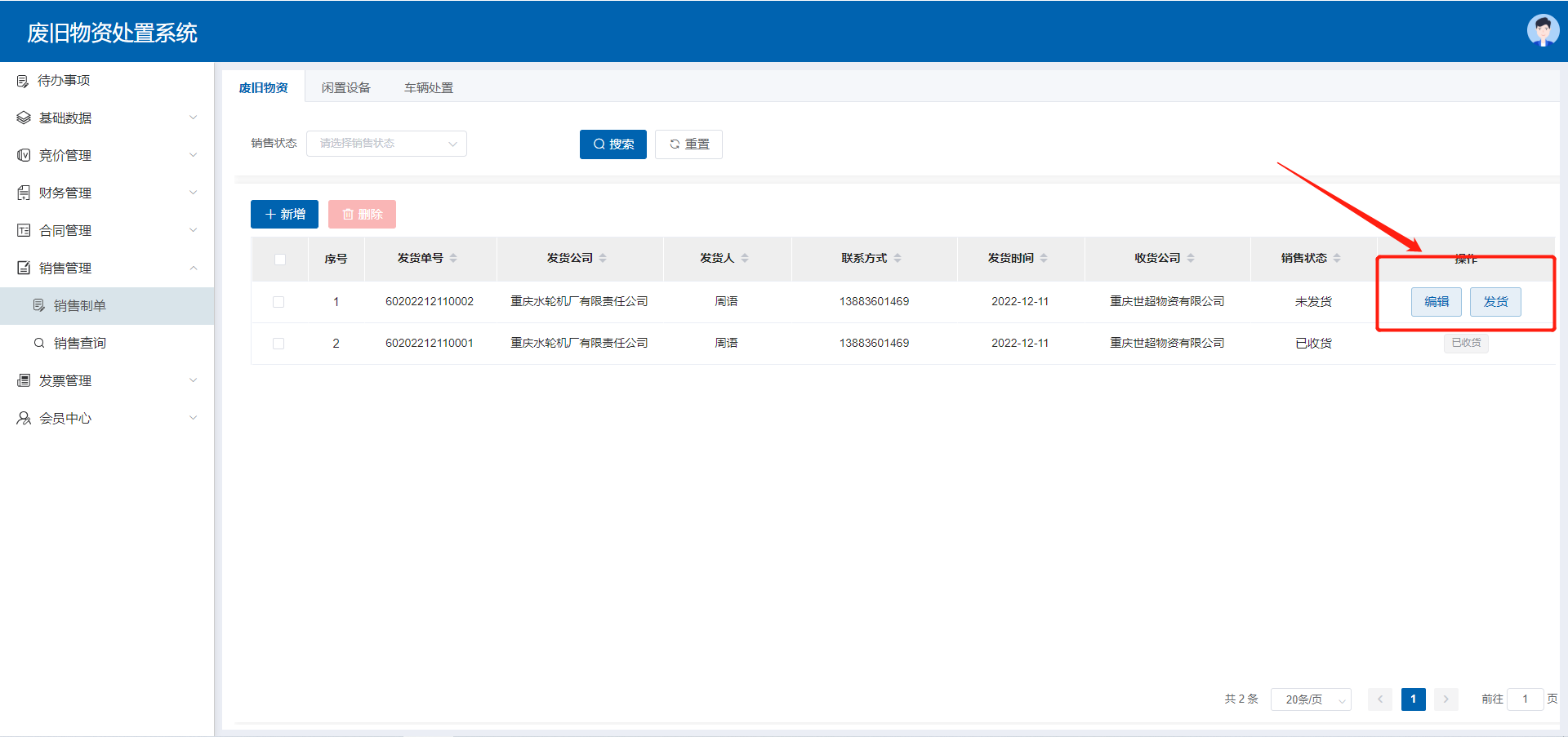Open the 销售查询 menu item

(79, 343)
